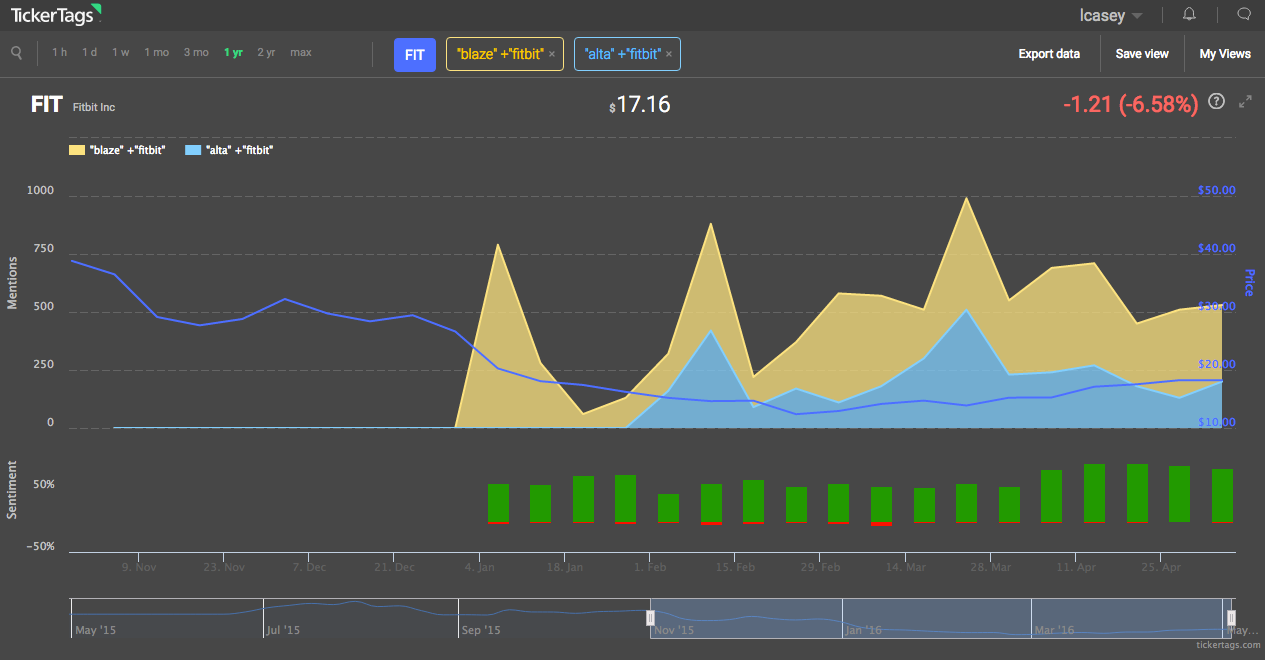Open My Views

pos(1225,54)
